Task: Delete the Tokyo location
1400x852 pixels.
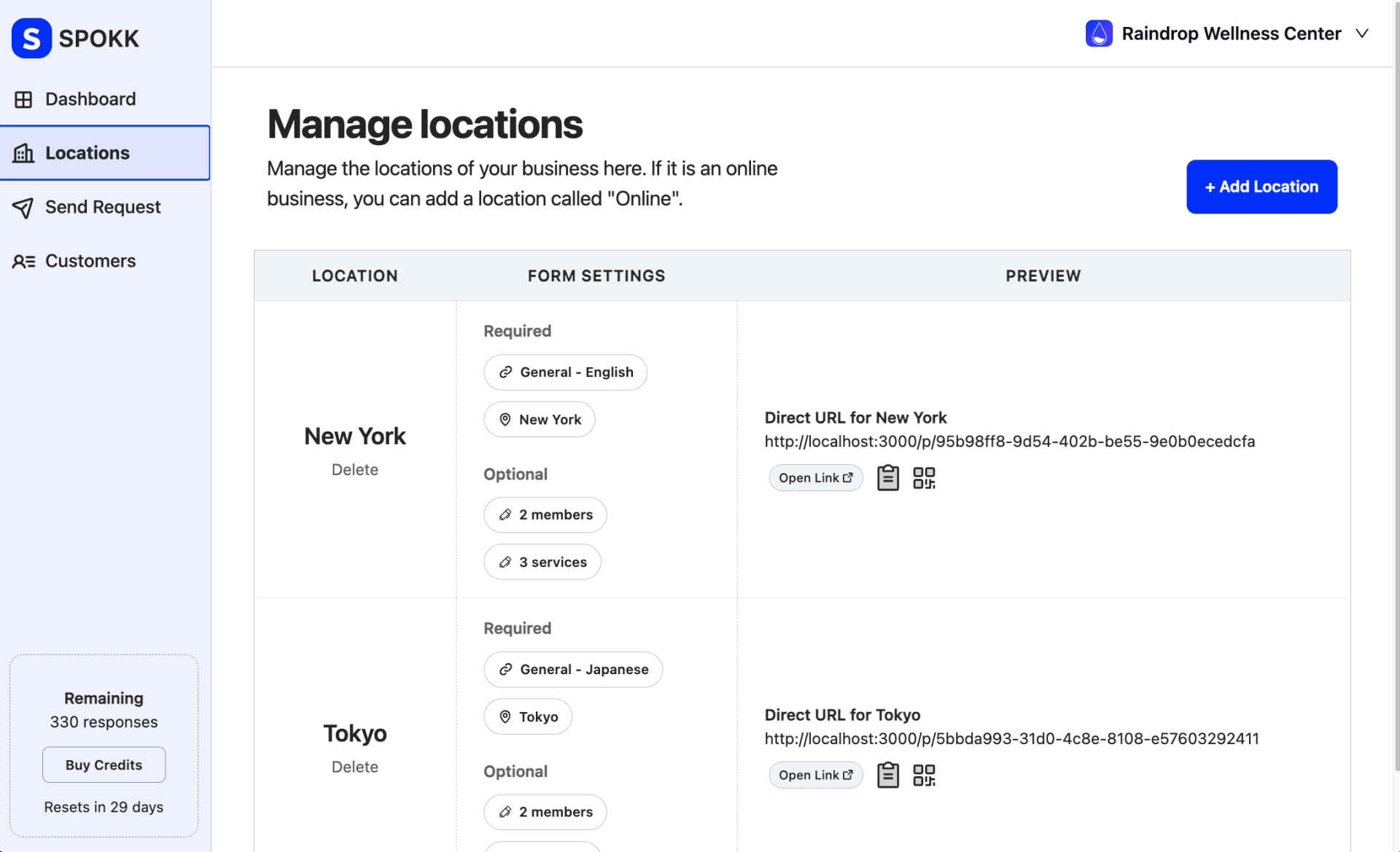Action: (x=354, y=767)
